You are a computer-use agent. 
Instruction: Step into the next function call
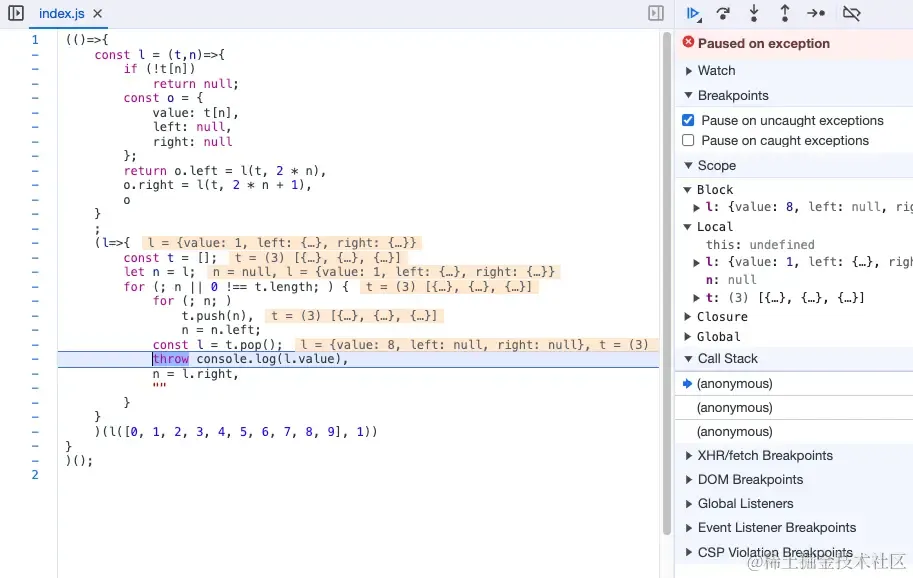754,13
